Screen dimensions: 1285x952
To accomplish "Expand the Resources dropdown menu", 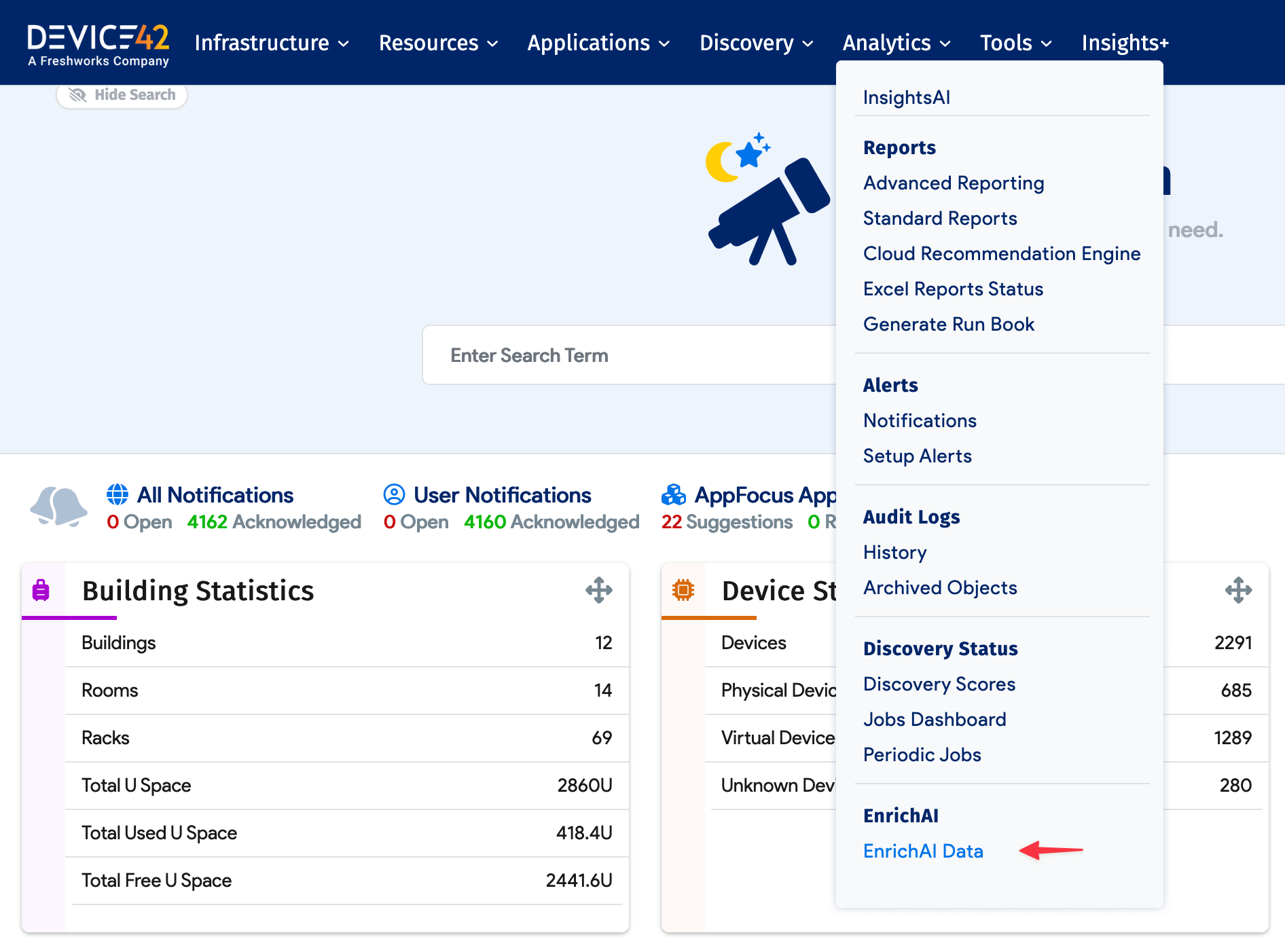I will coord(438,43).
